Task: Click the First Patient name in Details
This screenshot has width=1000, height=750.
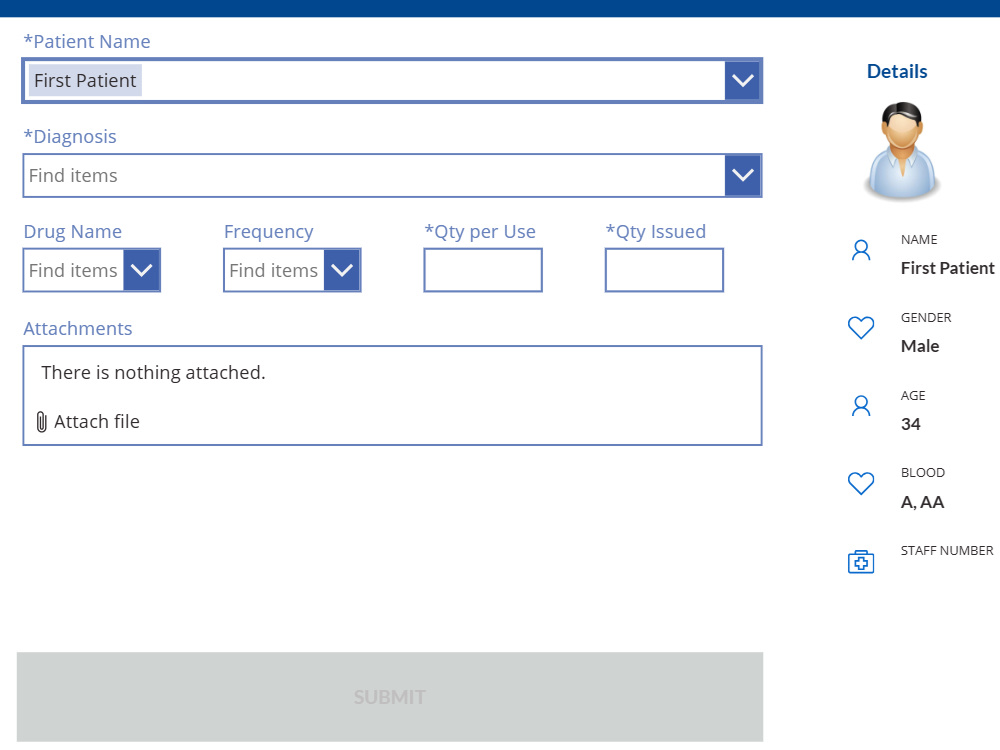Action: [947, 268]
